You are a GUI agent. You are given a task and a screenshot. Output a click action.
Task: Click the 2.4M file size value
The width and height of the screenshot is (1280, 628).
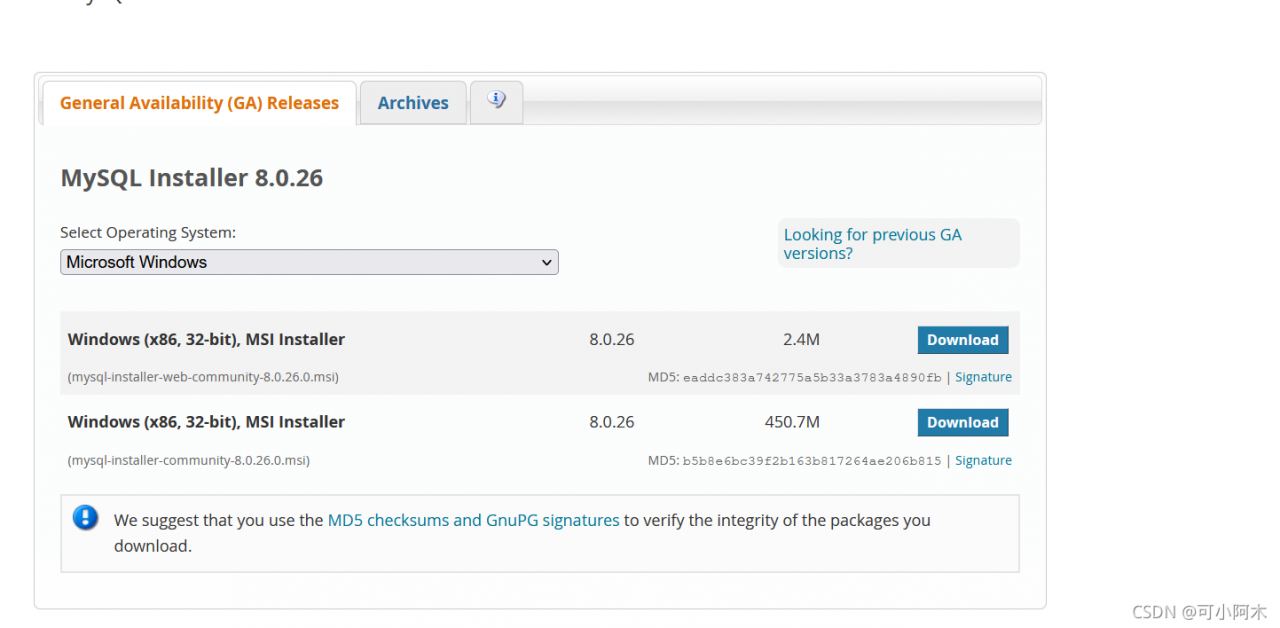click(x=801, y=340)
